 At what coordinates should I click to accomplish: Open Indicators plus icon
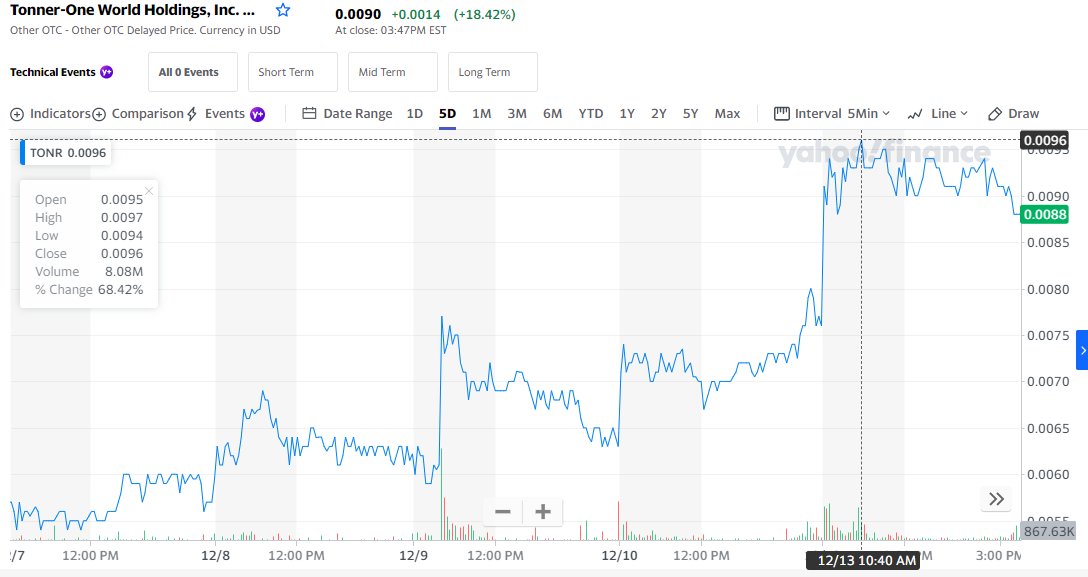click(17, 114)
